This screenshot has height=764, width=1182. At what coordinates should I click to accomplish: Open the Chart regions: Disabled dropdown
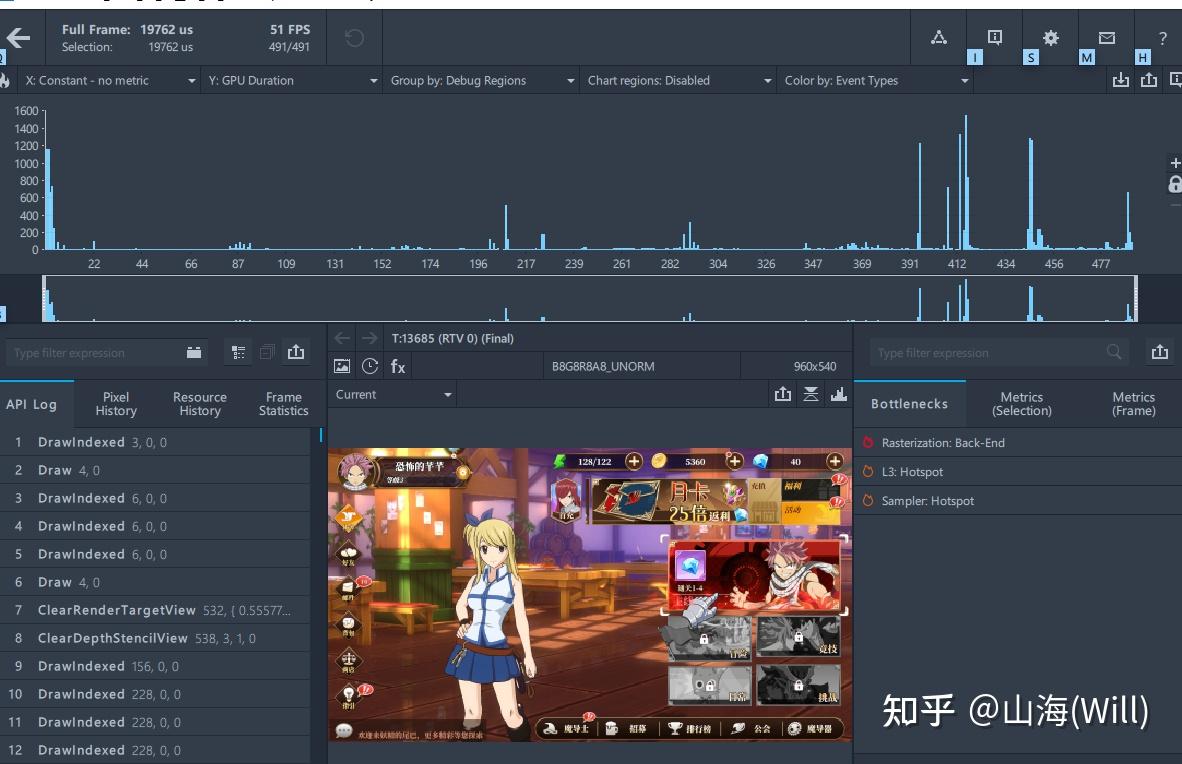point(678,81)
